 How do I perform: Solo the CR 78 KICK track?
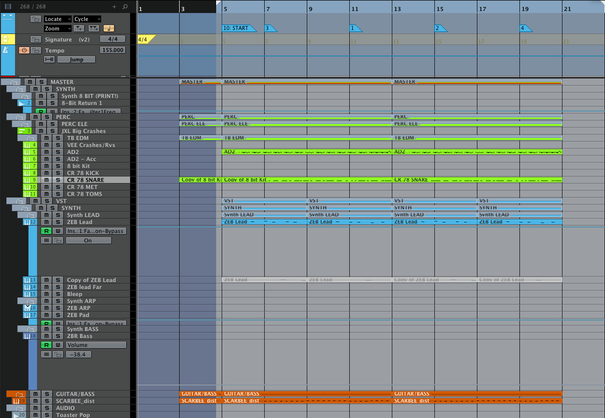tap(58, 173)
